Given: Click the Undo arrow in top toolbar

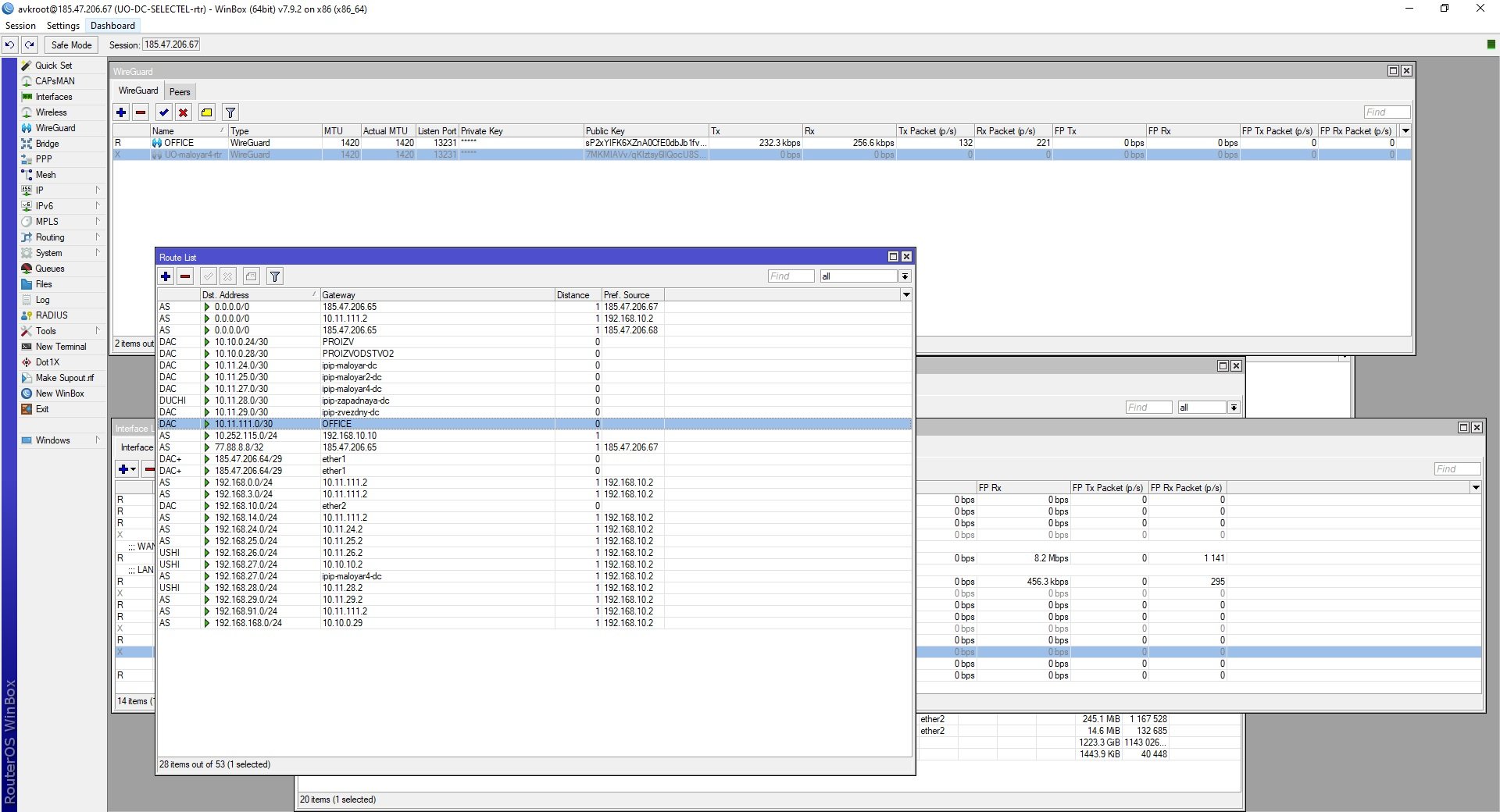Looking at the screenshot, I should click(9, 45).
